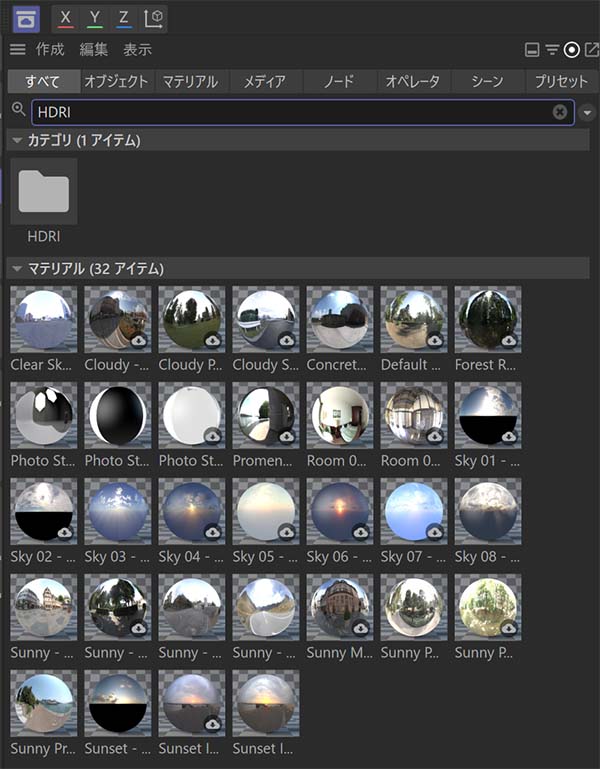Toggle the Z axis lock
This screenshot has width=600, height=769.
point(124,19)
